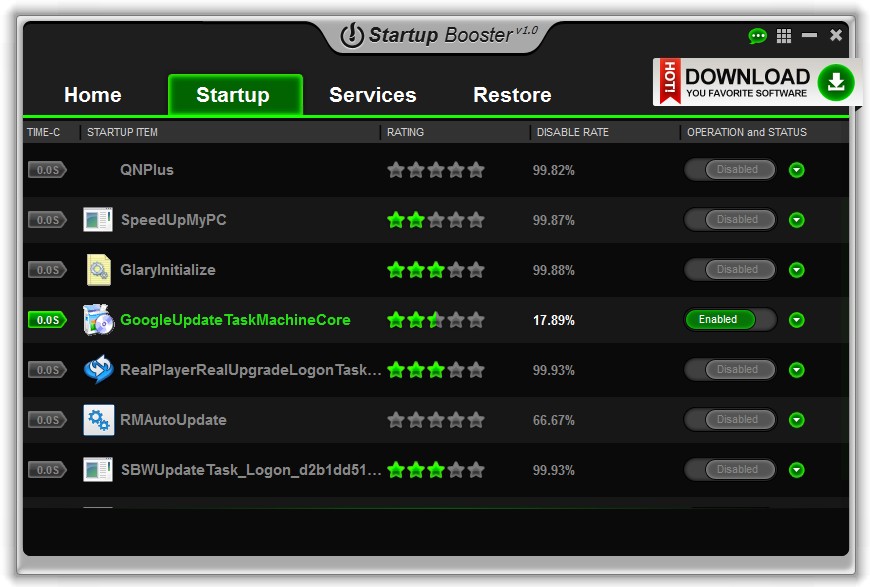The height and width of the screenshot is (587, 870).
Task: Click the GlaryInitialize 0.0S time badge
Action: (x=47, y=270)
